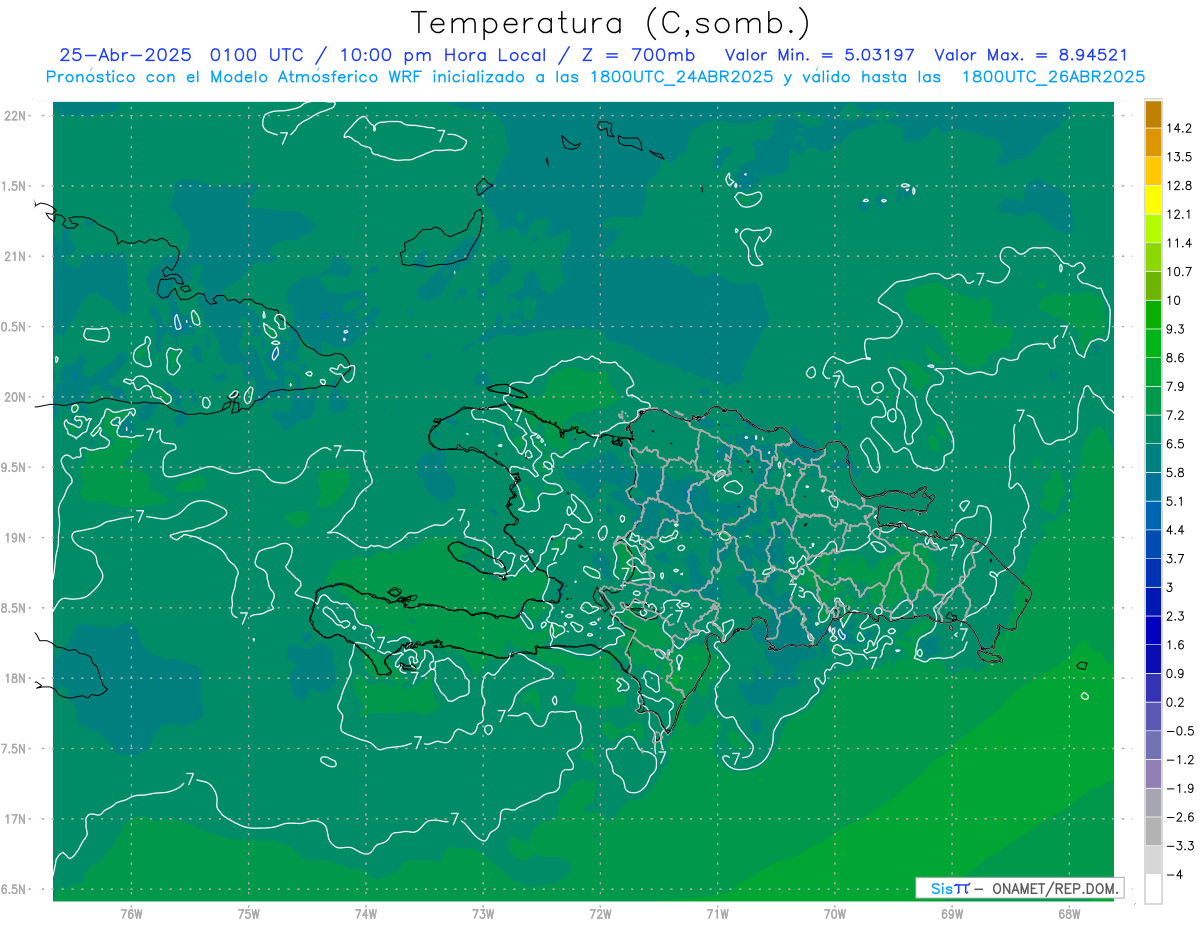Click the '20N' latitude axis label
This screenshot has height=927, width=1200.
(15, 397)
